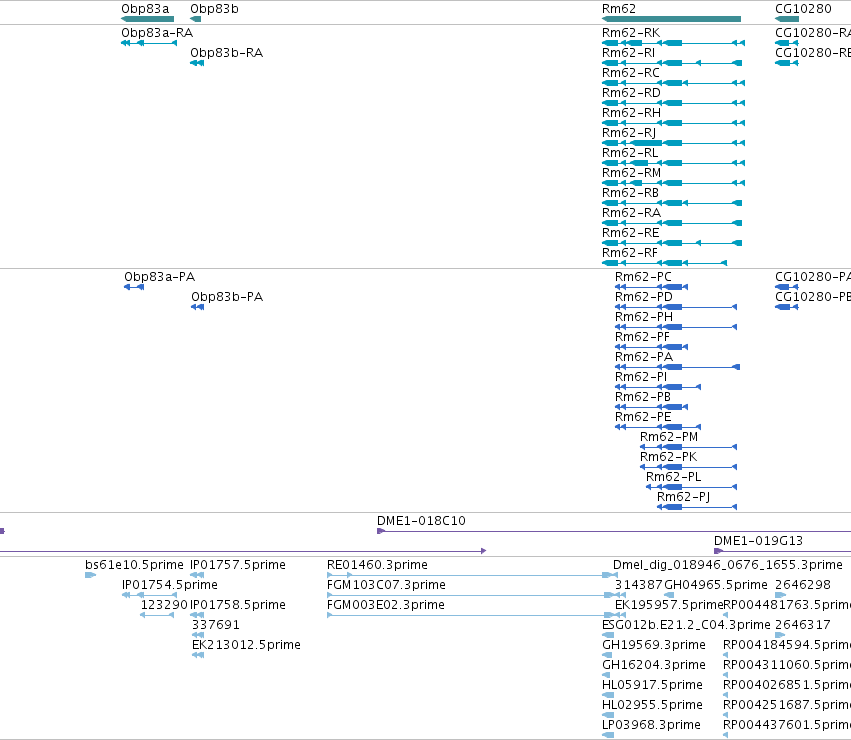Select transcript Rm62-RD
This screenshot has width=851, height=740.
pyautogui.click(x=631, y=93)
